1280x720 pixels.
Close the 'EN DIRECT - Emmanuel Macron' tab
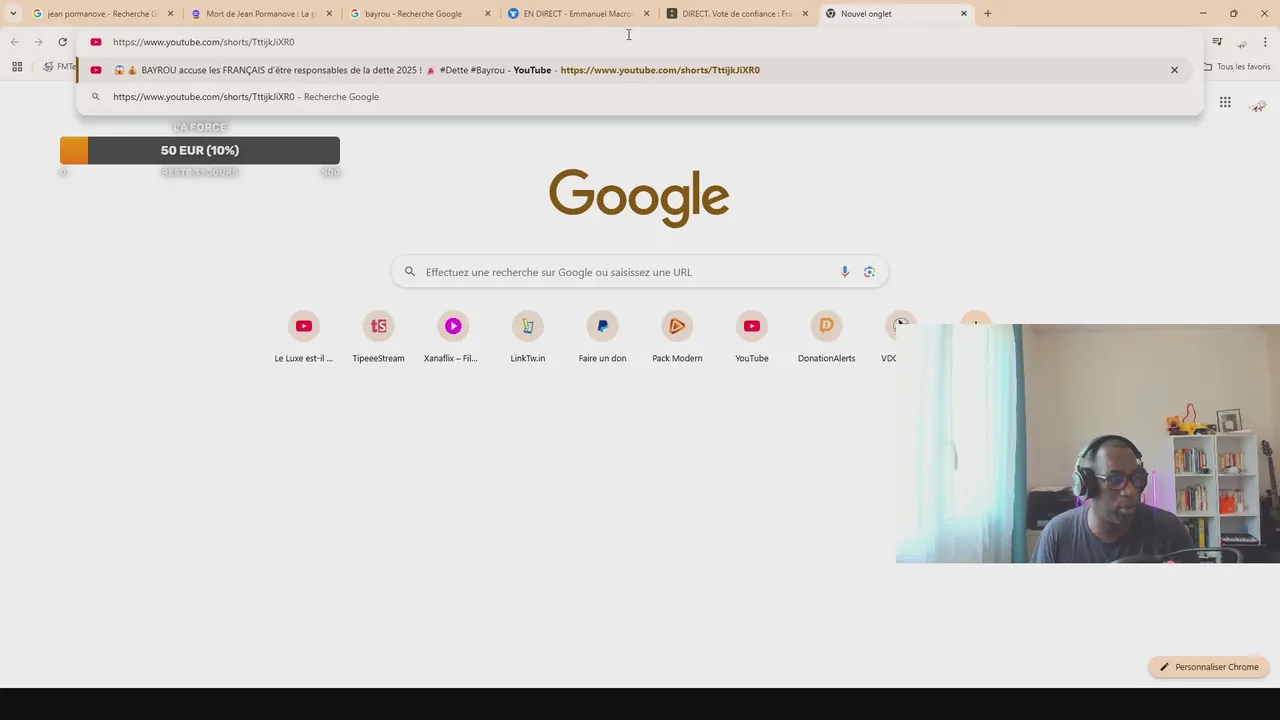646,14
